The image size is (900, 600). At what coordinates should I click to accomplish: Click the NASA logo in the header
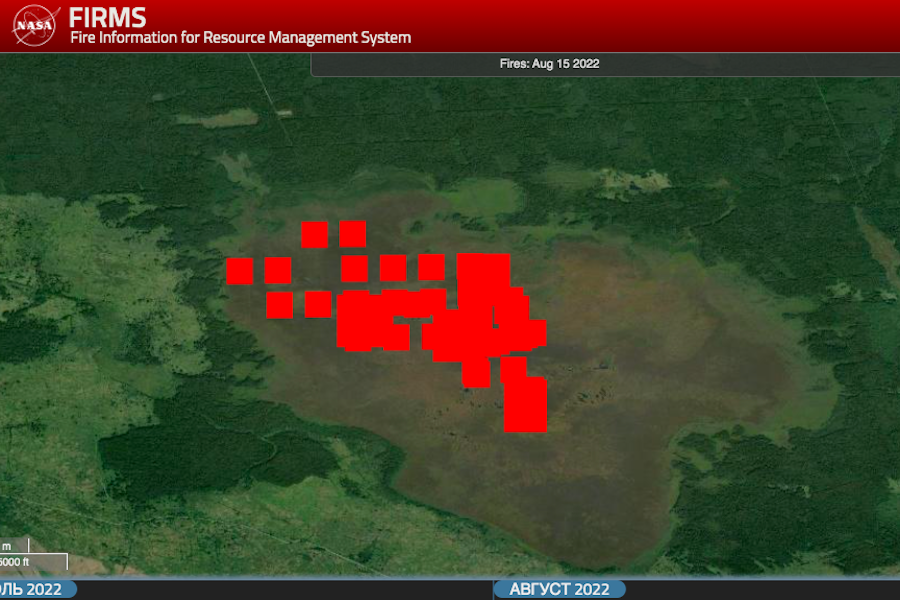35,25
